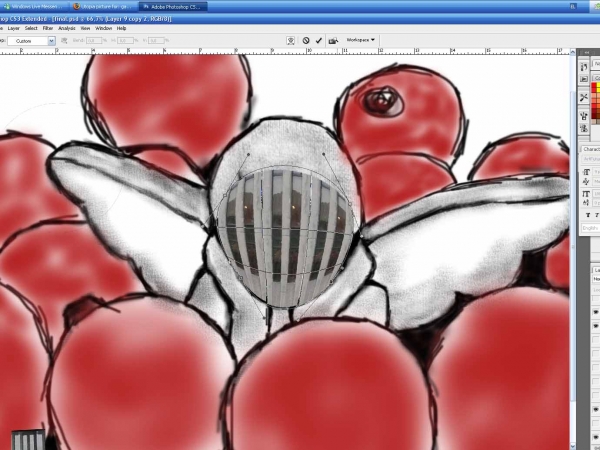This screenshot has height=450, width=600.
Task: Switch between free transform and warp modes
Action: 291,41
